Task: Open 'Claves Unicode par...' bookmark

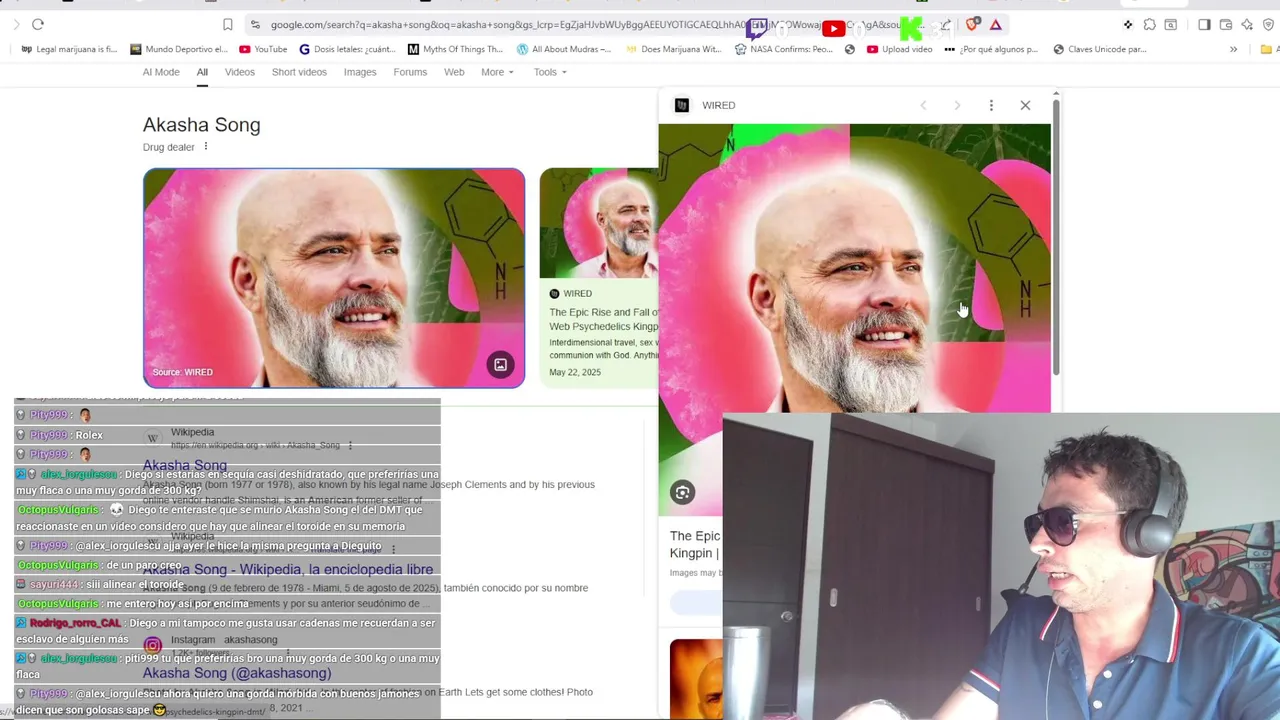Action: [x=1099, y=49]
